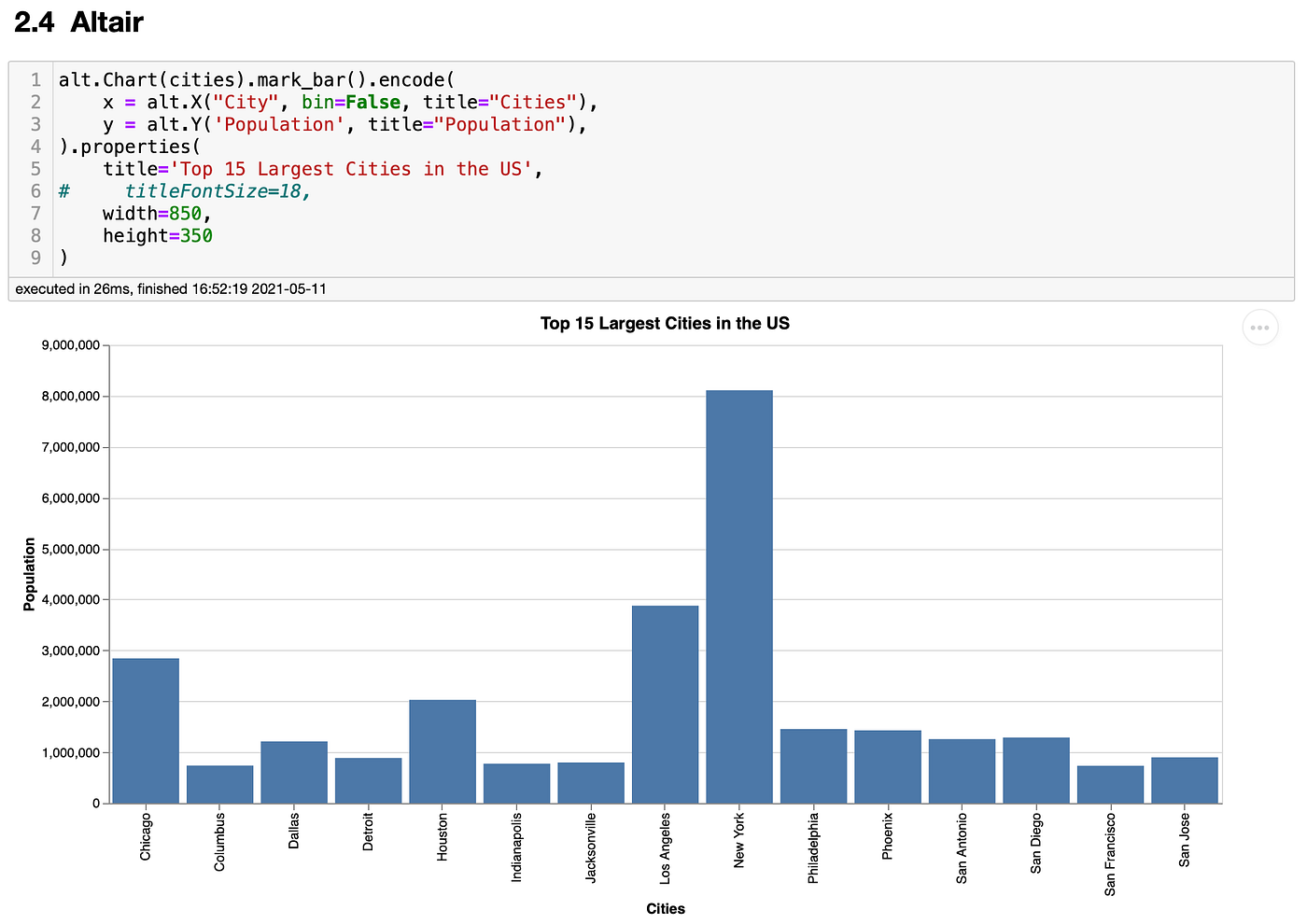Click the chart title 'Top 15 Largest Cities'

pyautogui.click(x=665, y=323)
